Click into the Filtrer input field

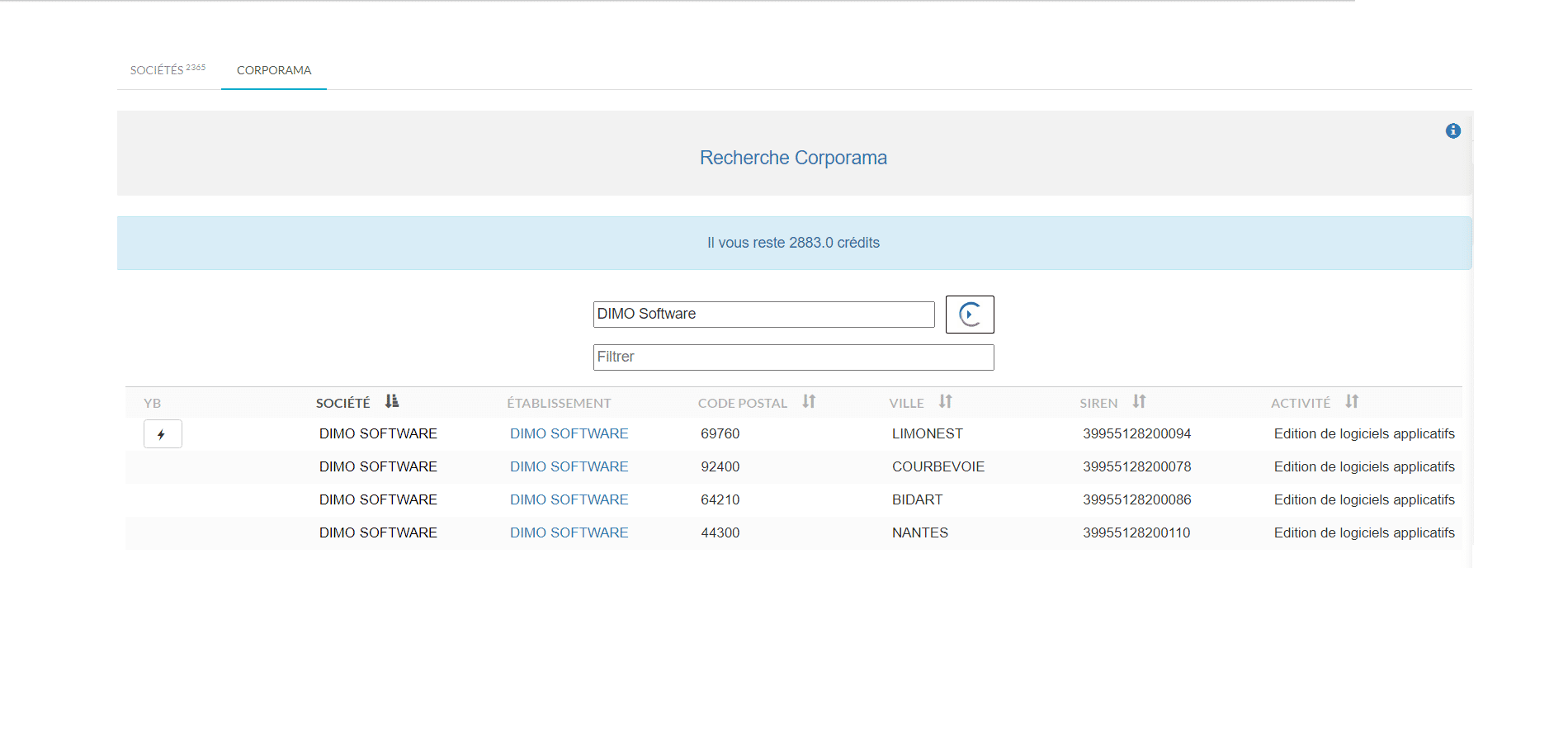tap(793, 357)
